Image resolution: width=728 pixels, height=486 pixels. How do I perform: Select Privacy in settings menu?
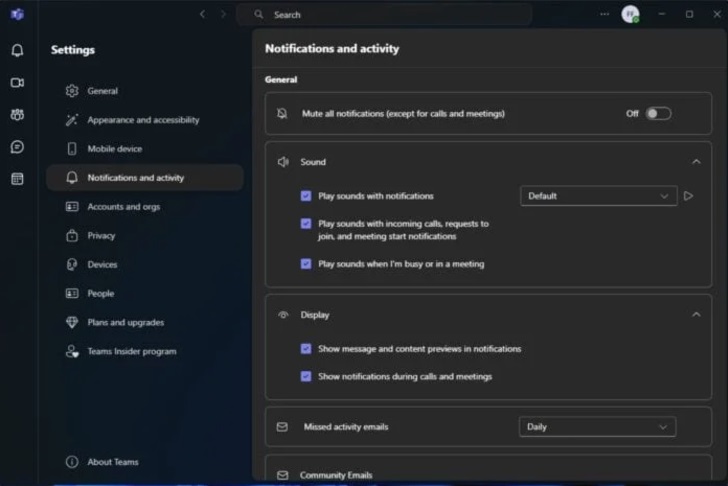click(x=101, y=236)
